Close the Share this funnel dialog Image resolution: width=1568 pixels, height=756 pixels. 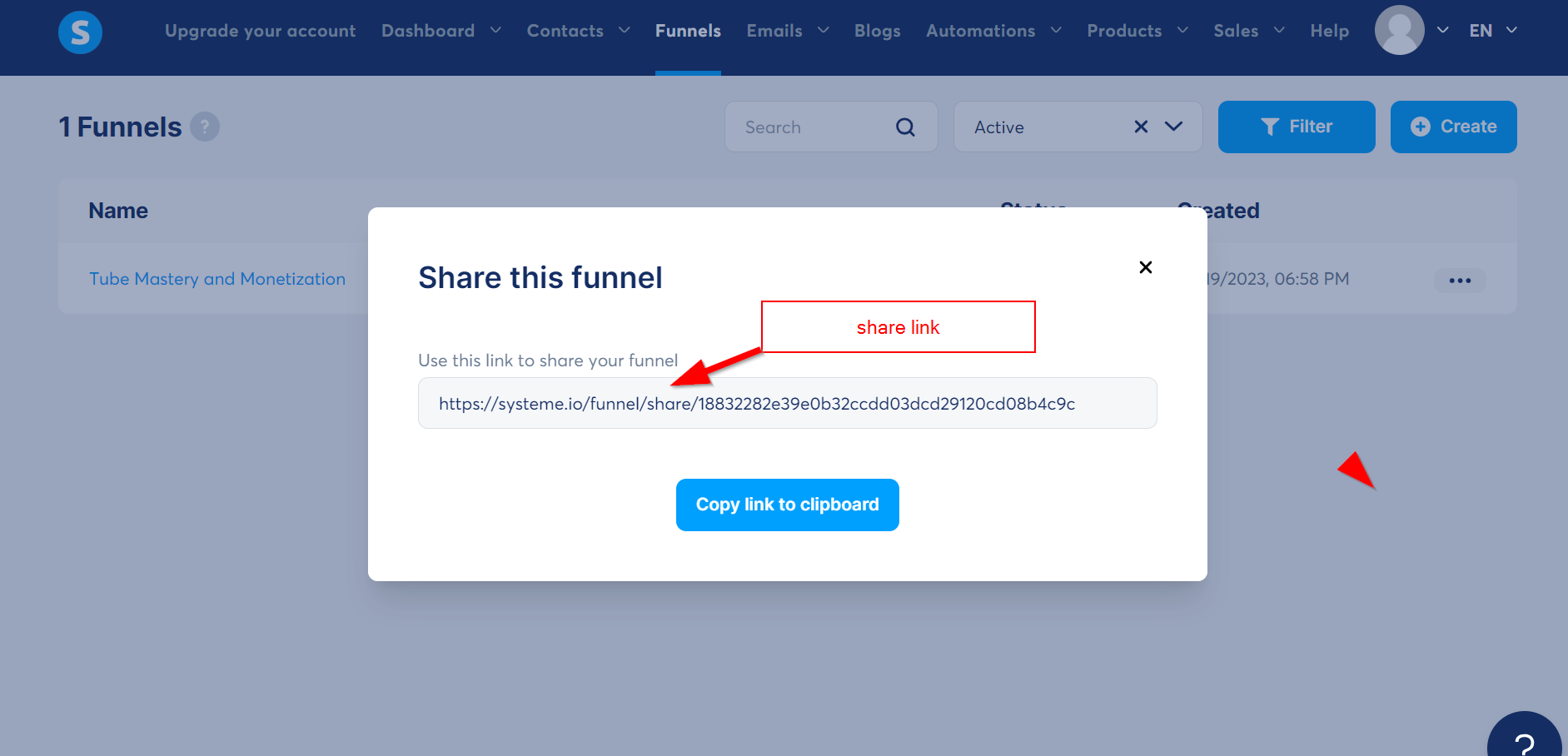tap(1146, 267)
